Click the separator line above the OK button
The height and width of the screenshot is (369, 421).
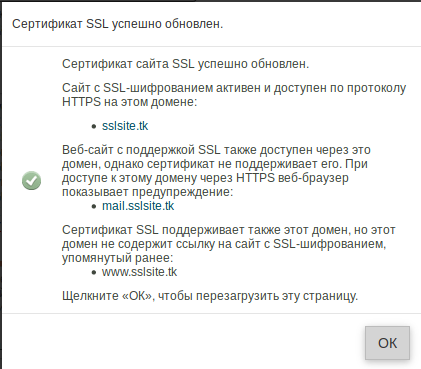click(211, 313)
